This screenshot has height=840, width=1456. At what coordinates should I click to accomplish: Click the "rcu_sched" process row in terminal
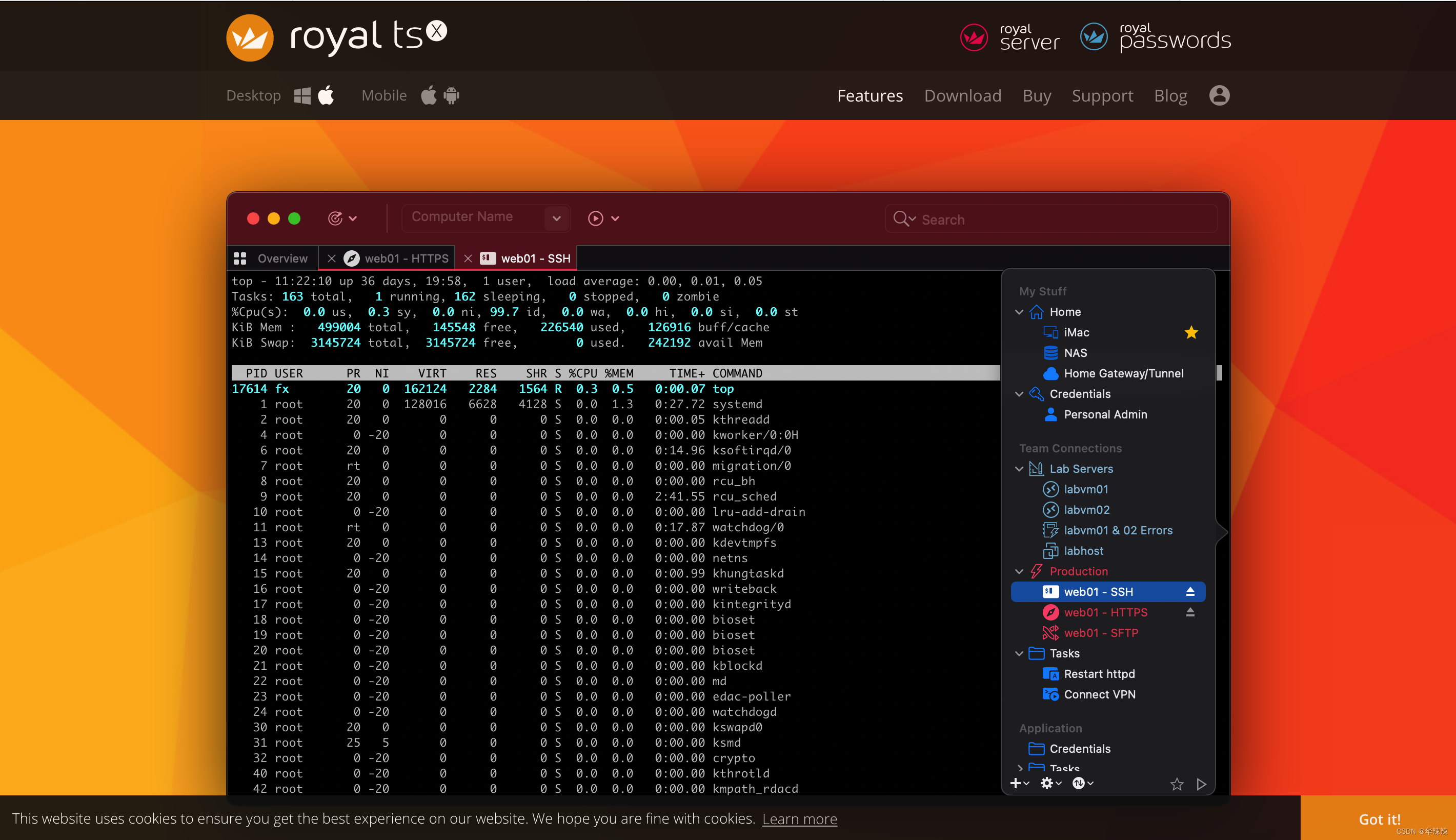click(504, 497)
